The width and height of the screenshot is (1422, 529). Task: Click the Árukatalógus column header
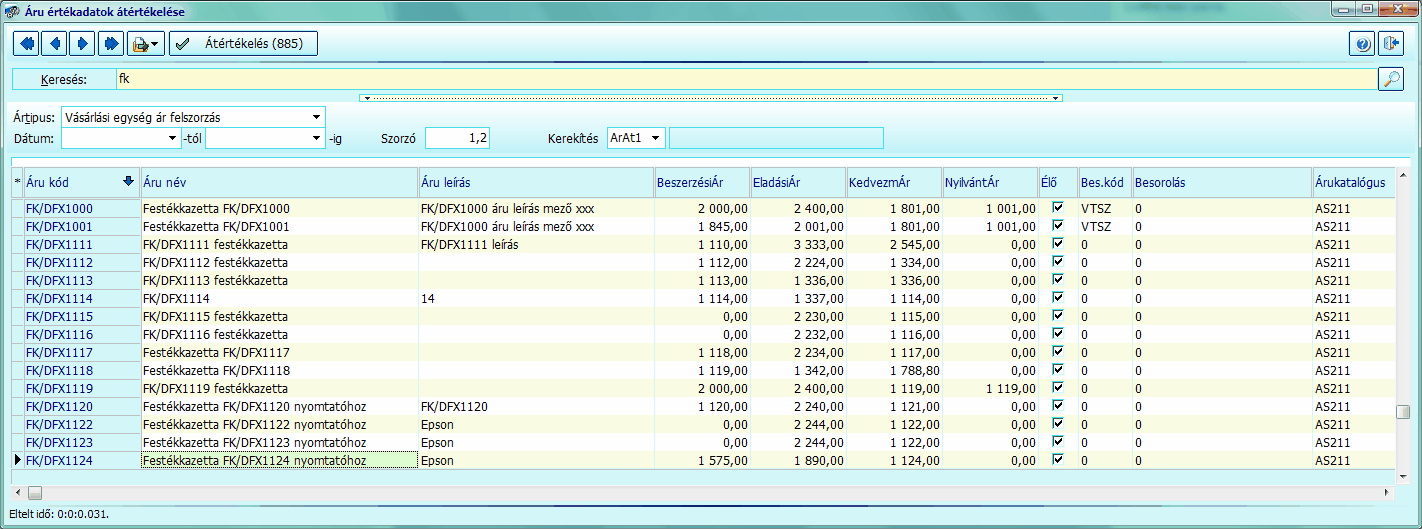click(1353, 182)
